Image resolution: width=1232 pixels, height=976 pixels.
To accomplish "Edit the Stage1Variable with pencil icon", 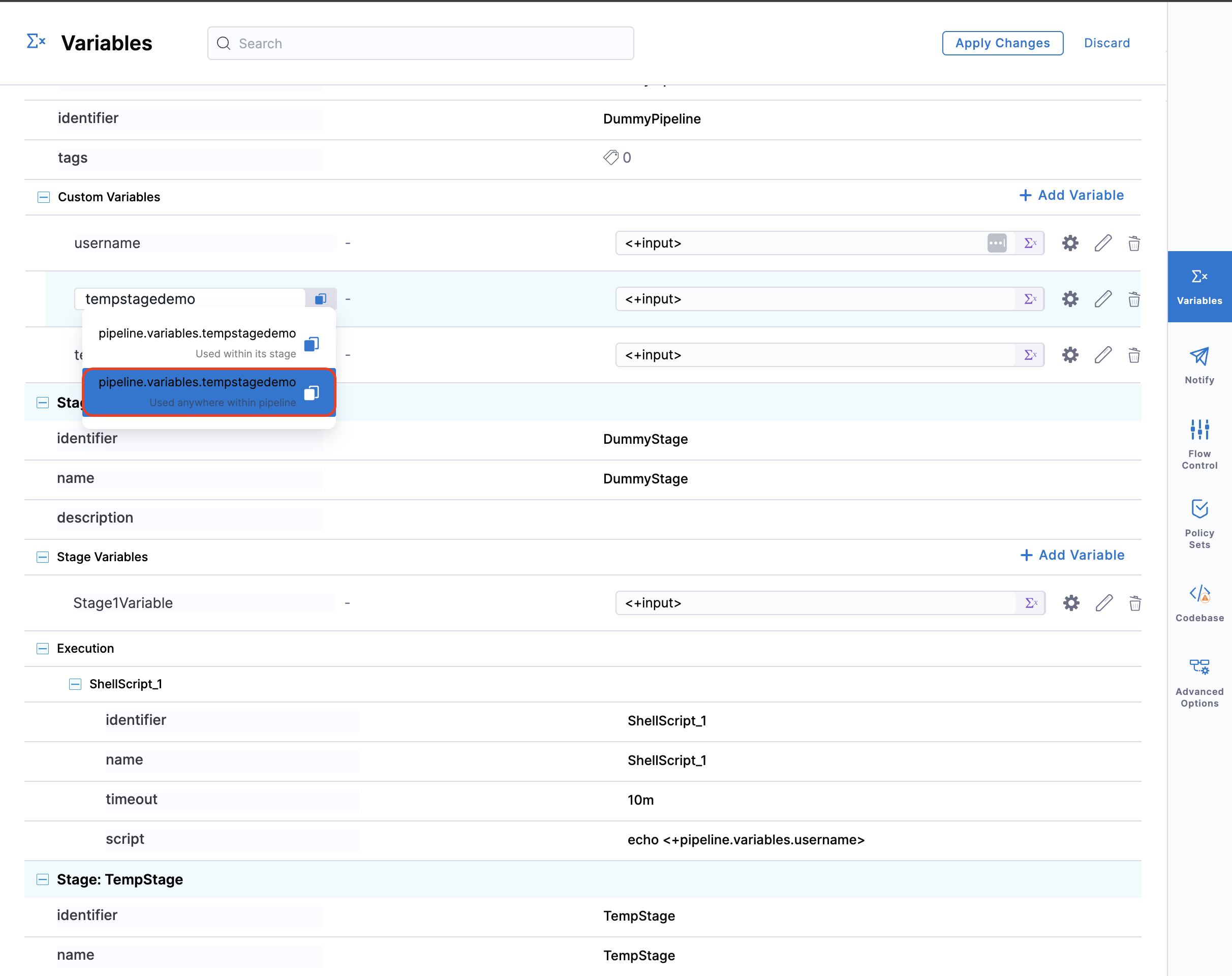I will [x=1103, y=603].
